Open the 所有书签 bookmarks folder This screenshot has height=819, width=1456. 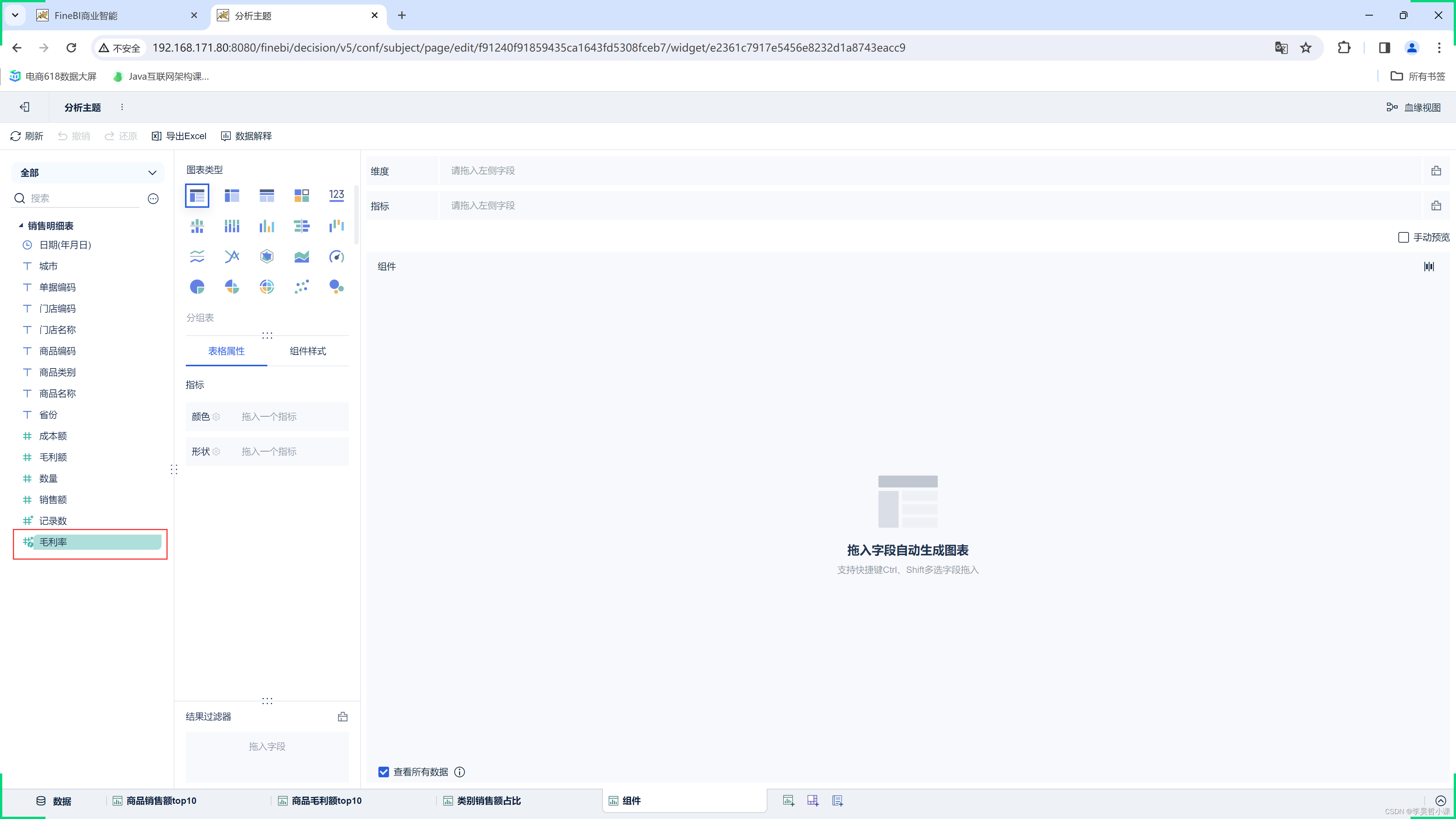[1418, 76]
